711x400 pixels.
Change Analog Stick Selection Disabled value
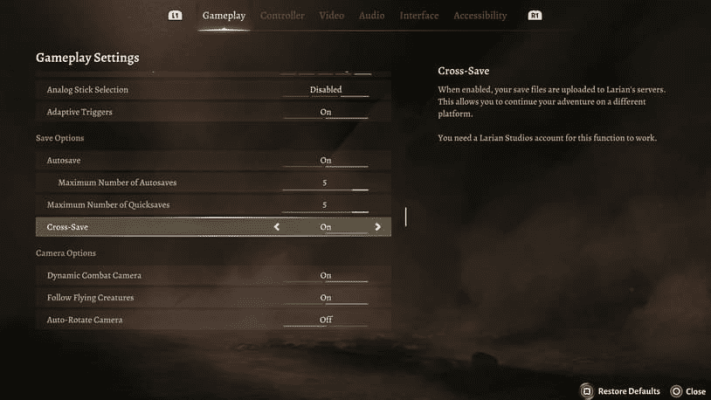(326, 89)
